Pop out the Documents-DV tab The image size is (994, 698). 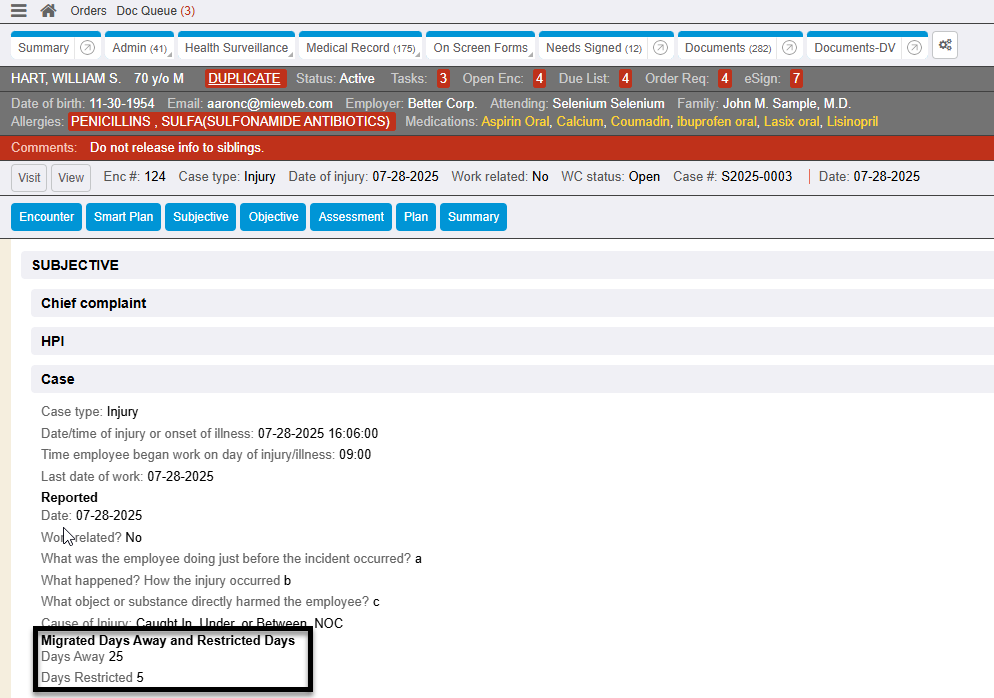pyautogui.click(x=914, y=48)
